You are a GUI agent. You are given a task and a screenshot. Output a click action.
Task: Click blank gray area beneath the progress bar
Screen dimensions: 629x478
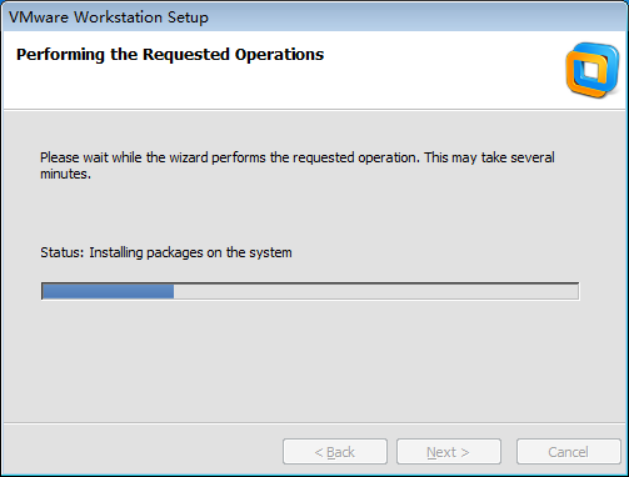[x=310, y=361]
